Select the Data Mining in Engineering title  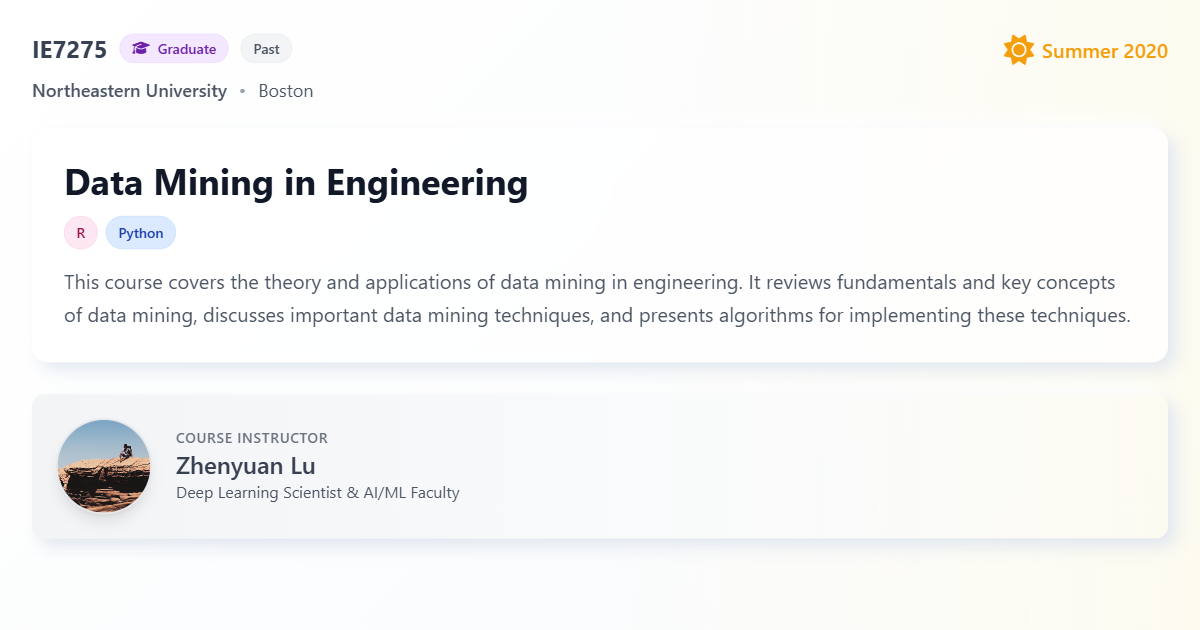[x=296, y=183]
